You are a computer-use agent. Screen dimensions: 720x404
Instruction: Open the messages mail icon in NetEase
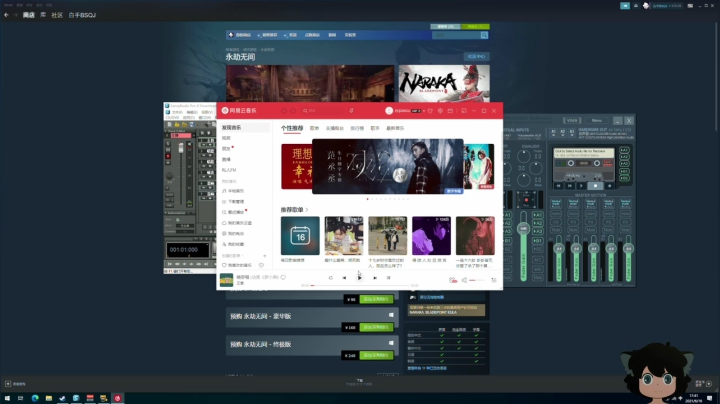coord(450,111)
